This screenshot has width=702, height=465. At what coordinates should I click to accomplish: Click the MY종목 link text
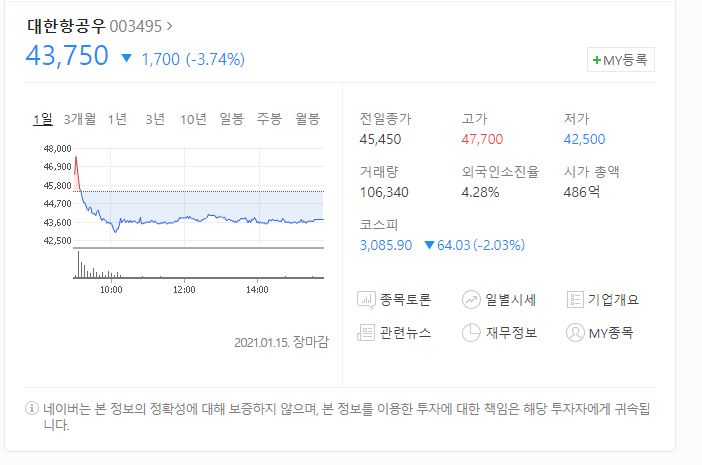[611, 333]
